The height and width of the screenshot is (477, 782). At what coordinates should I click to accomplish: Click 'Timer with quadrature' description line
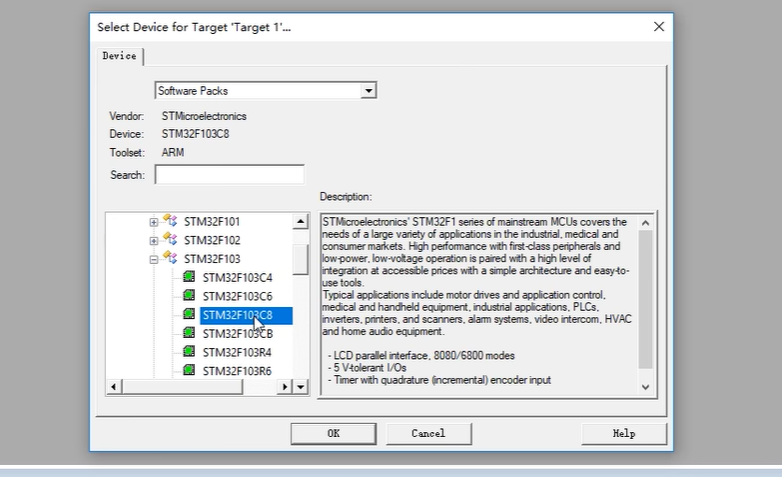(439, 380)
